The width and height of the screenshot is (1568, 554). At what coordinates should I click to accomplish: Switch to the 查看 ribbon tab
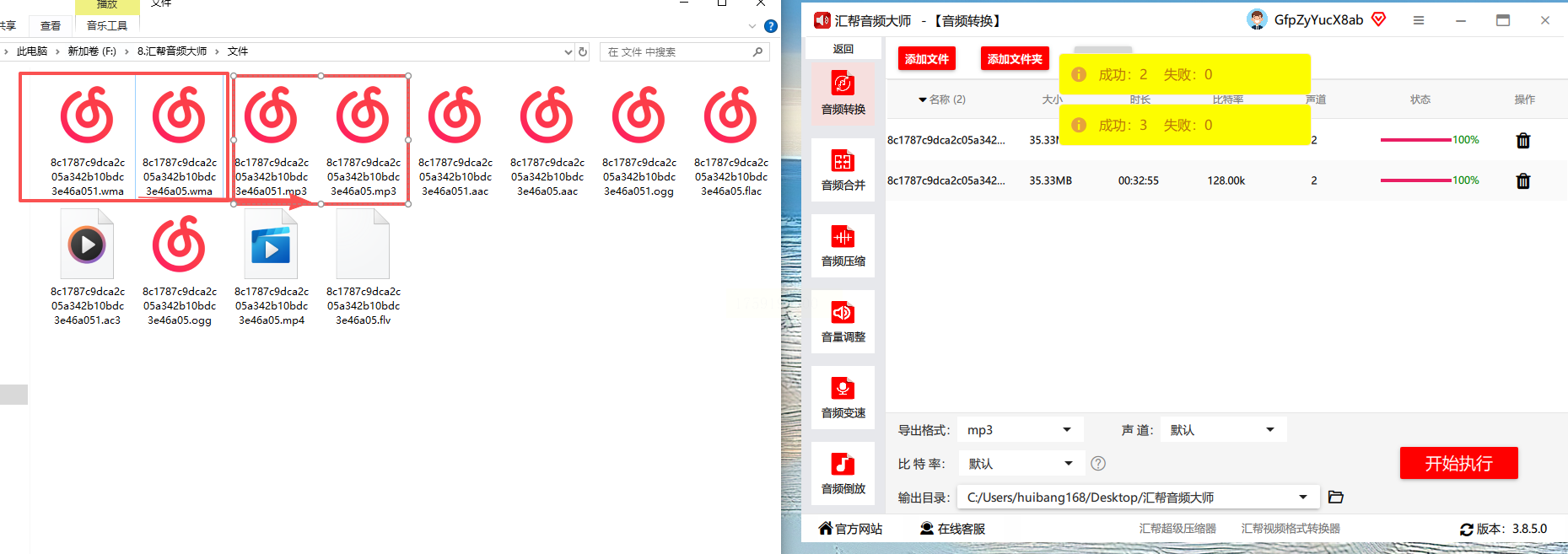(51, 26)
